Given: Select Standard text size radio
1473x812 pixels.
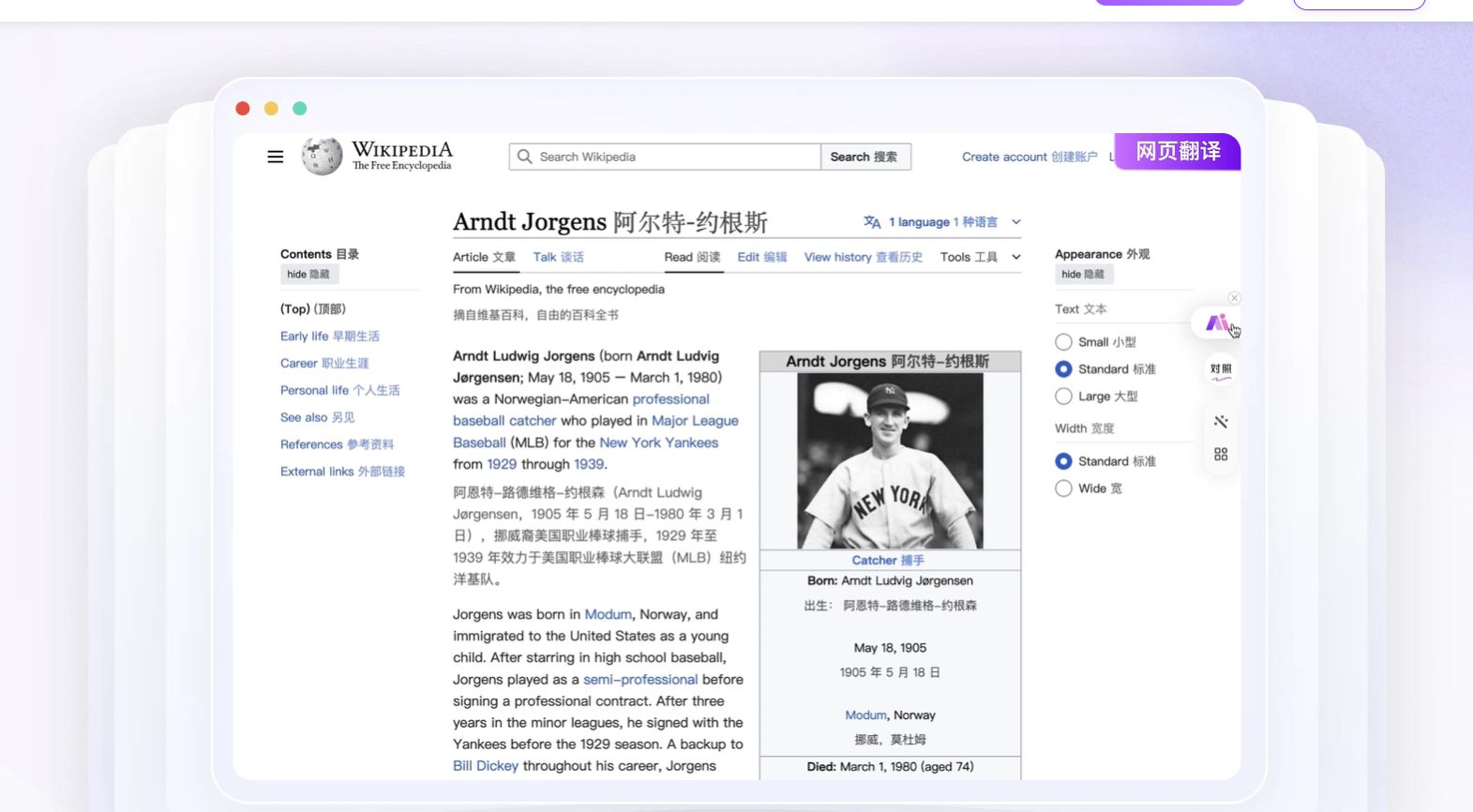Looking at the screenshot, I should tap(1063, 369).
